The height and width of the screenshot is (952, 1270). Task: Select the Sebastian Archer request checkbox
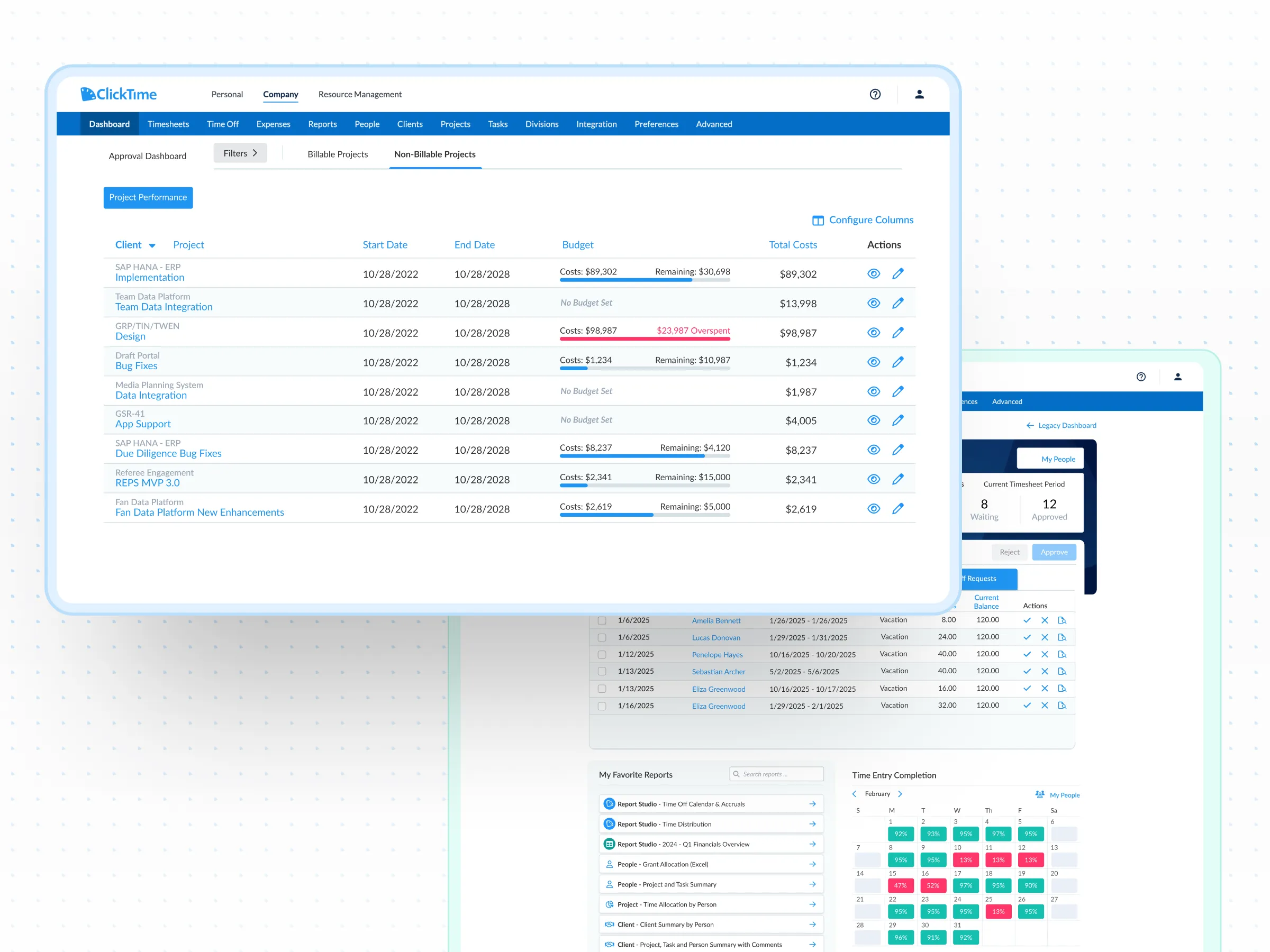[x=602, y=671]
